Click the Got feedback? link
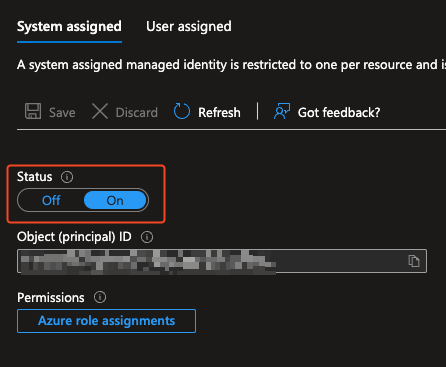This screenshot has height=367, width=446. [x=339, y=112]
